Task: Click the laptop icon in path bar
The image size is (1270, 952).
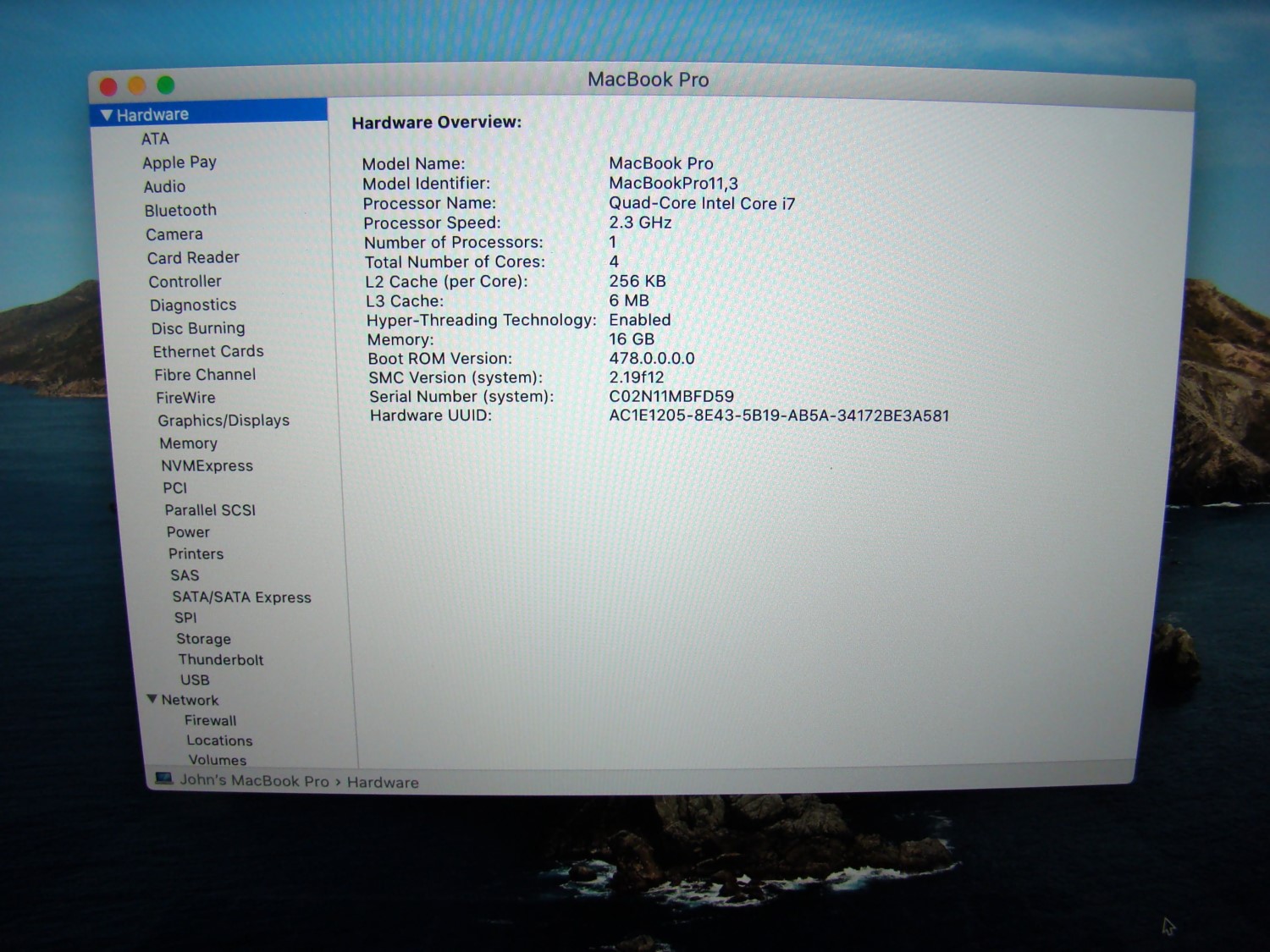Action: 163,779
